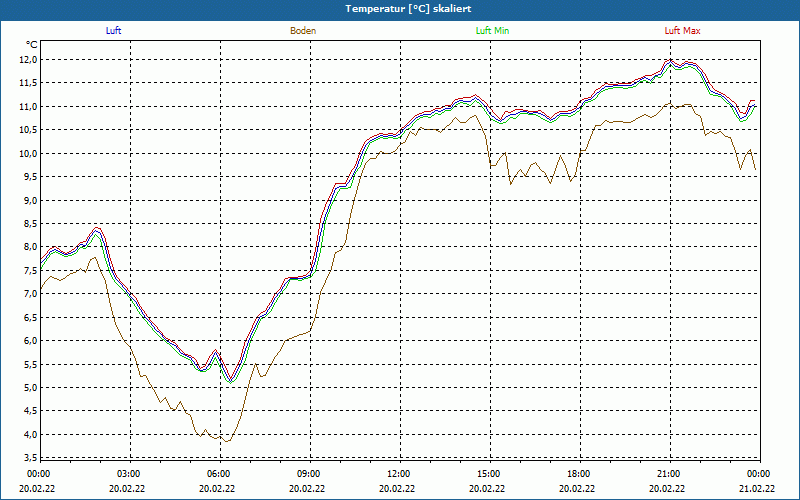The width and height of the screenshot is (800, 500).
Task: Click the green 'Luft Min' legend label
Action: 492,31
